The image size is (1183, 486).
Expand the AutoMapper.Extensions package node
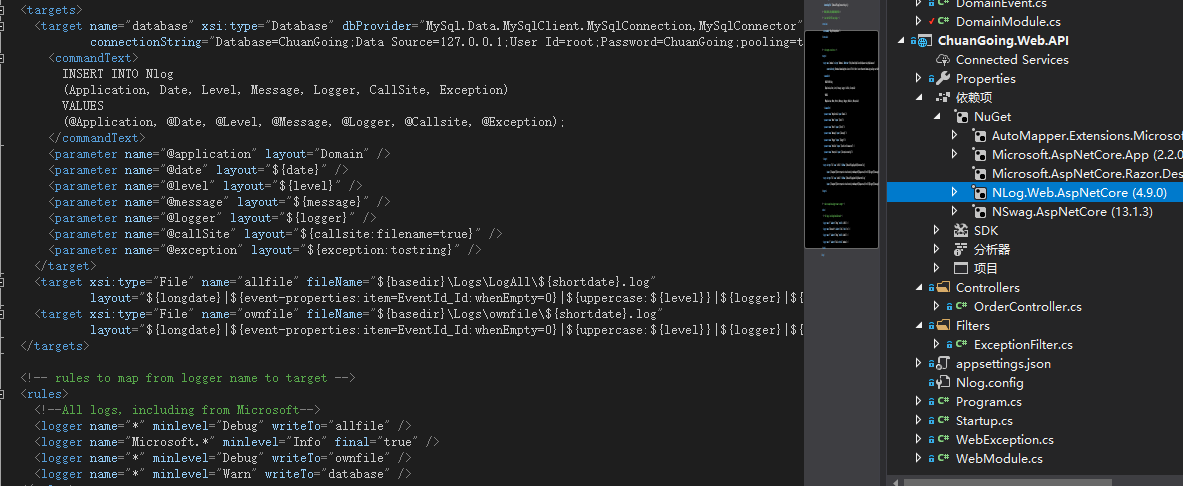point(954,136)
